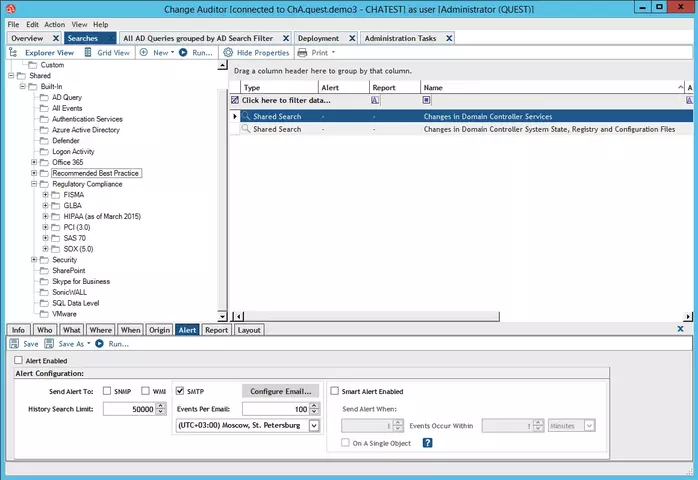698x480 pixels.
Task: Toggle the On A Single Object checkbox
Action: [345, 443]
